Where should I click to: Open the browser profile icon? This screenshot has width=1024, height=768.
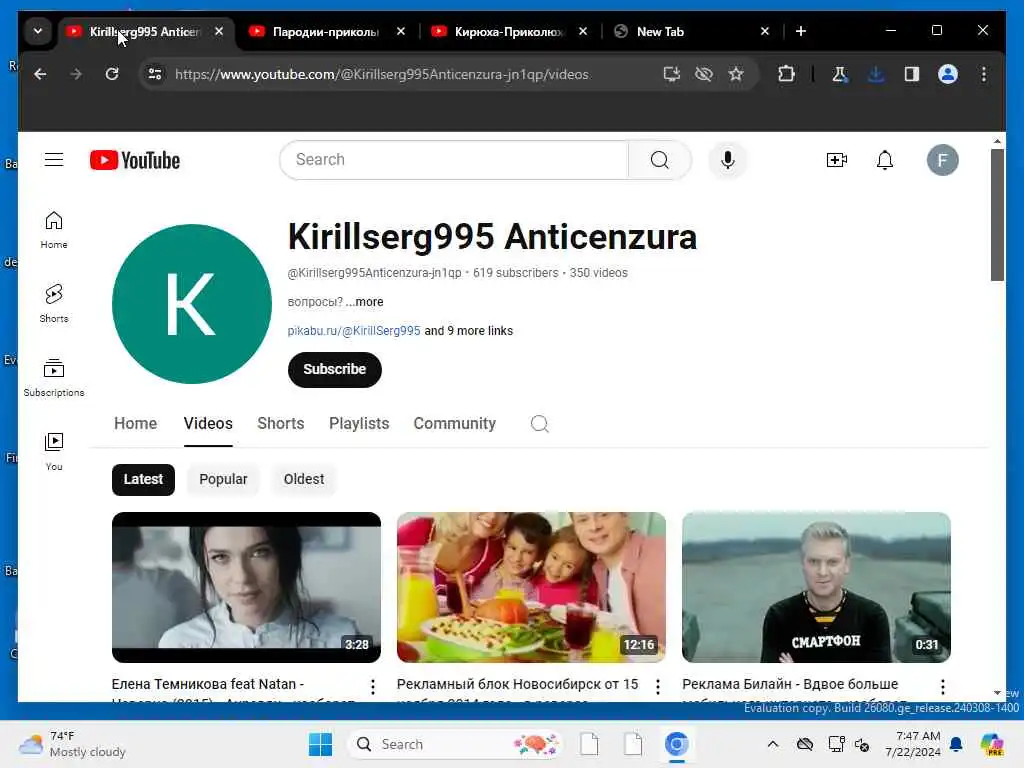tap(948, 74)
